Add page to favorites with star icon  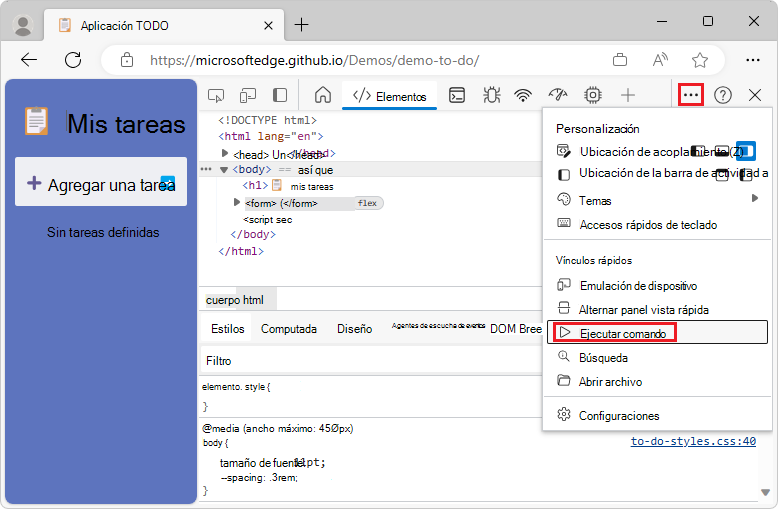pyautogui.click(x=700, y=60)
